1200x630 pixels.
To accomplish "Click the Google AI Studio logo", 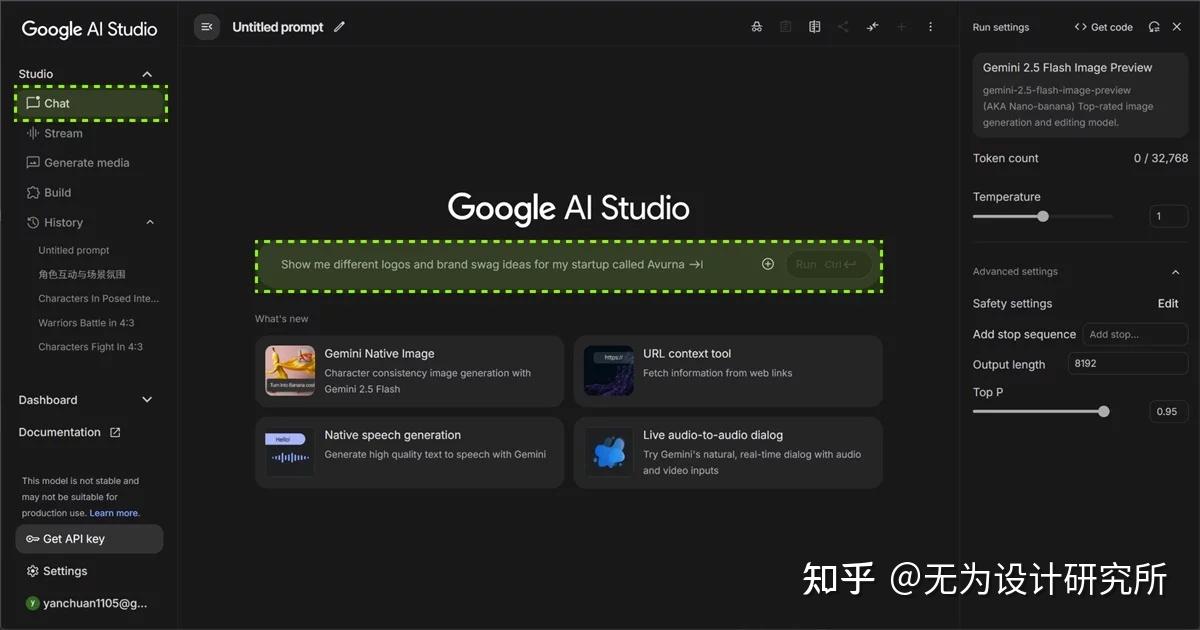I will coord(89,29).
